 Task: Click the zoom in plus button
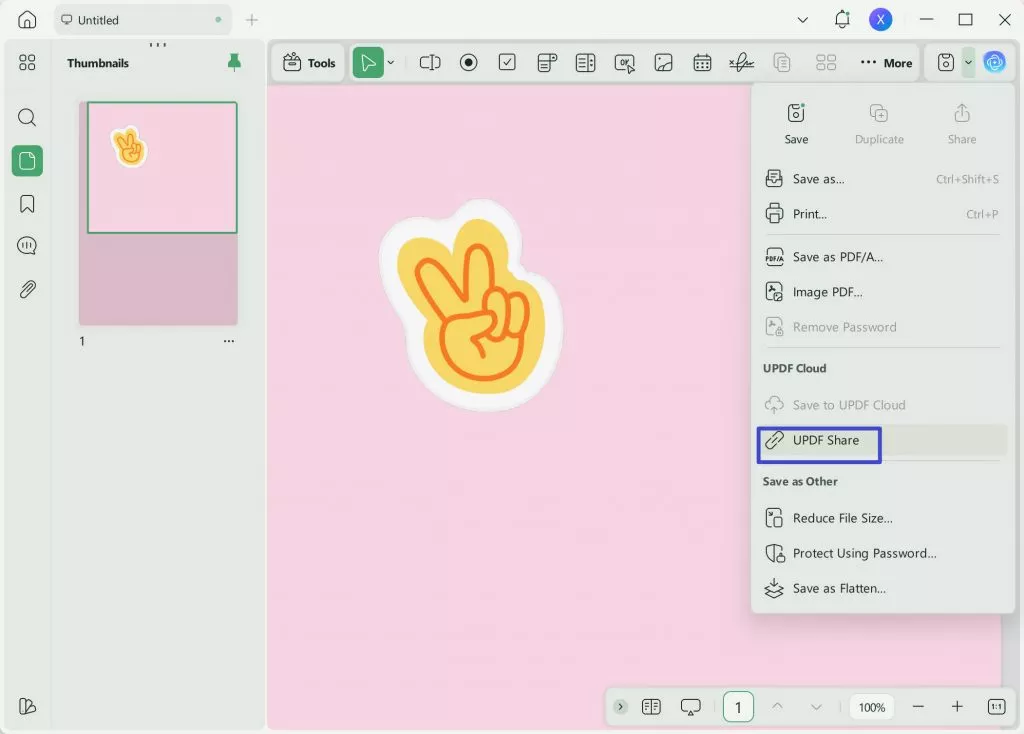click(x=957, y=707)
